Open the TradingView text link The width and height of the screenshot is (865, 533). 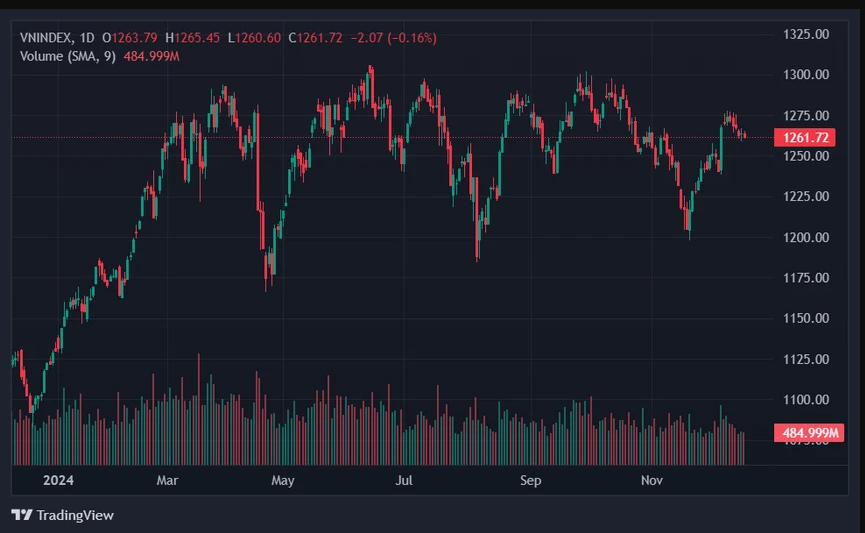point(75,515)
